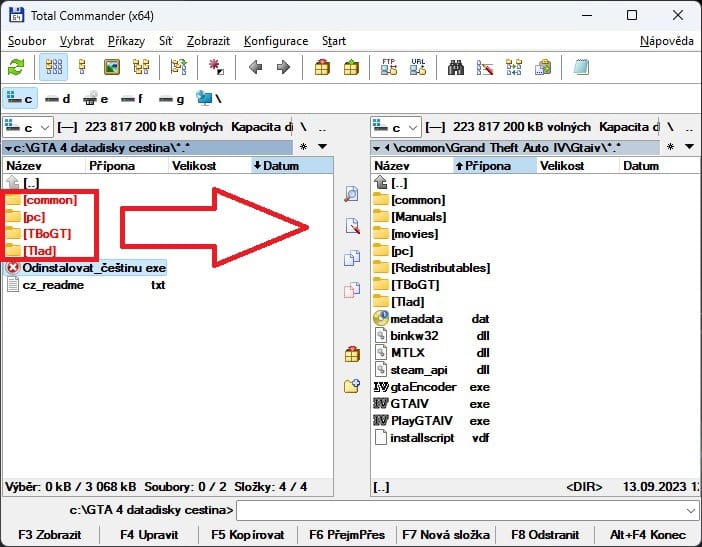Image resolution: width=702 pixels, height=547 pixels.
Task: Click the unpack files toolbar icon
Action: pyautogui.click(x=351, y=68)
